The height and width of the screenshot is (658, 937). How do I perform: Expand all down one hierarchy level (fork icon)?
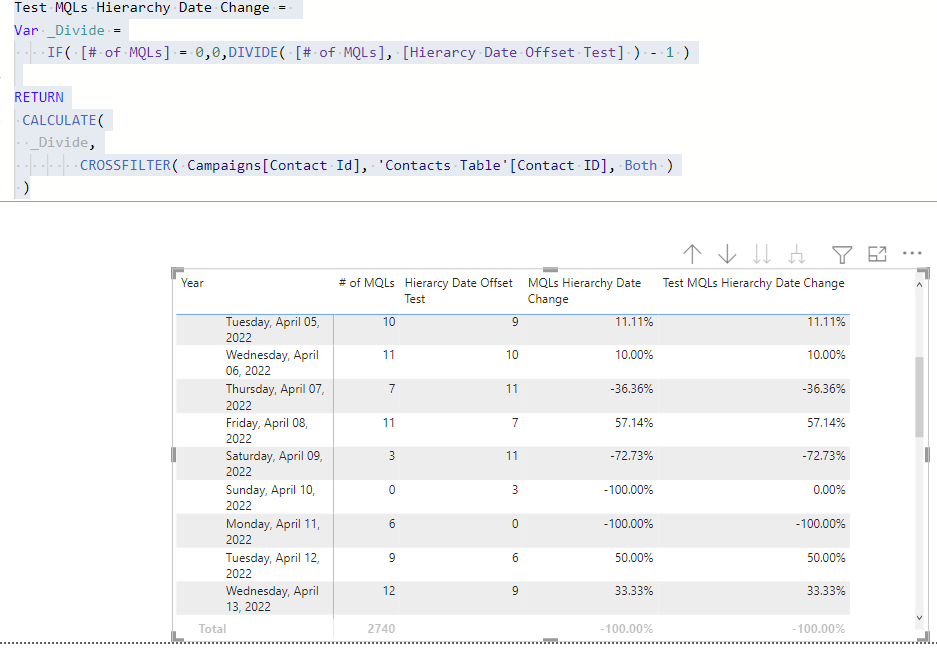click(796, 255)
